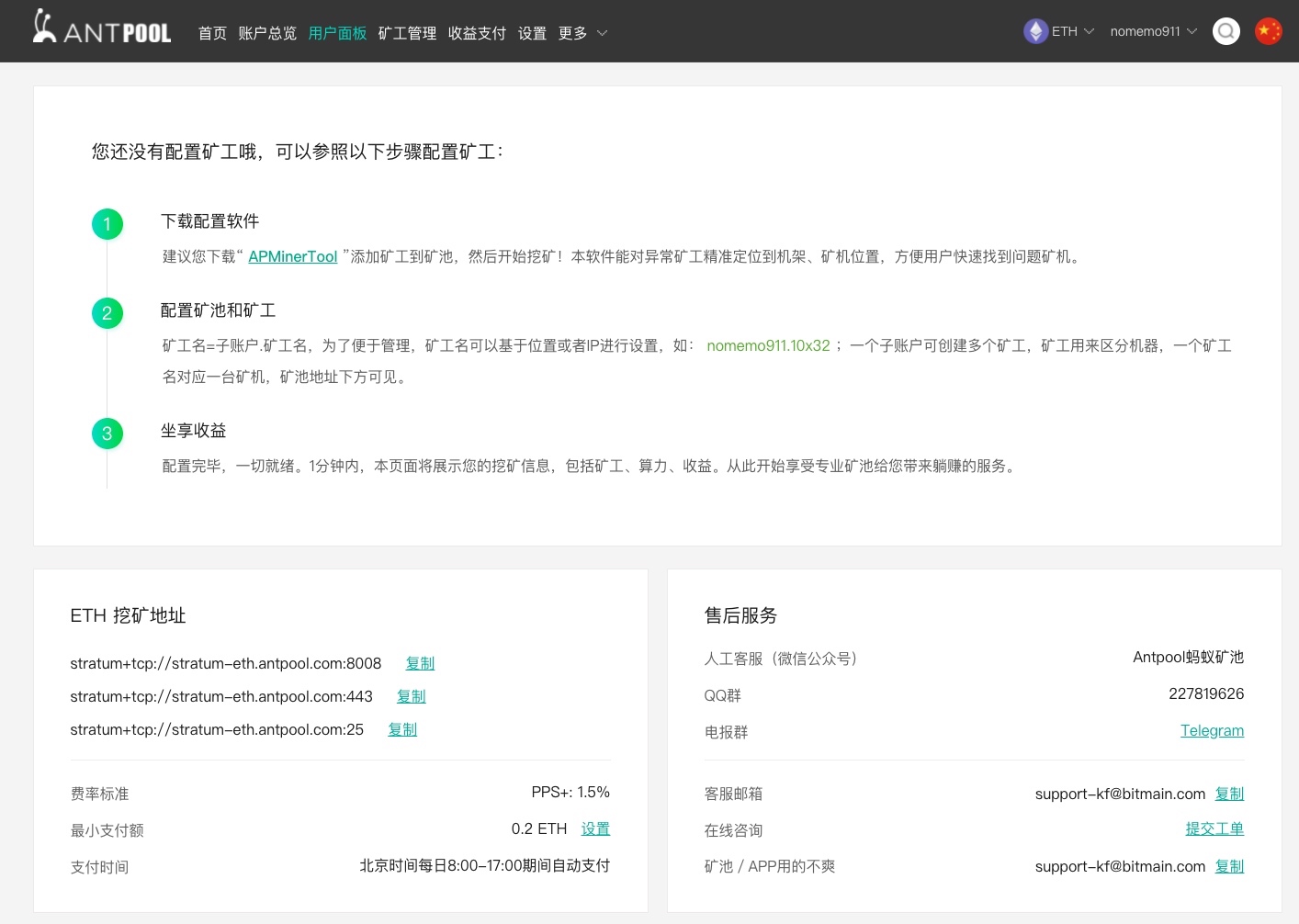This screenshot has width=1299, height=924.
Task: Click the 人工客服（微信公众号）label
Action: tap(782, 659)
